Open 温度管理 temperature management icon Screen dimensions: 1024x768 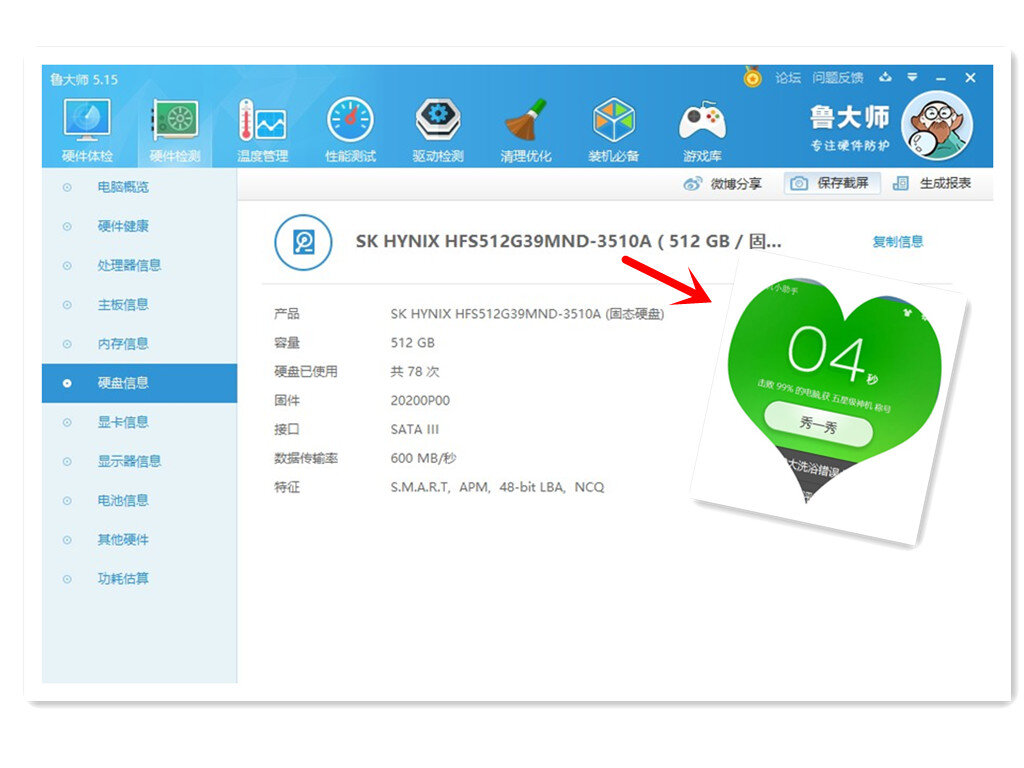click(x=263, y=120)
